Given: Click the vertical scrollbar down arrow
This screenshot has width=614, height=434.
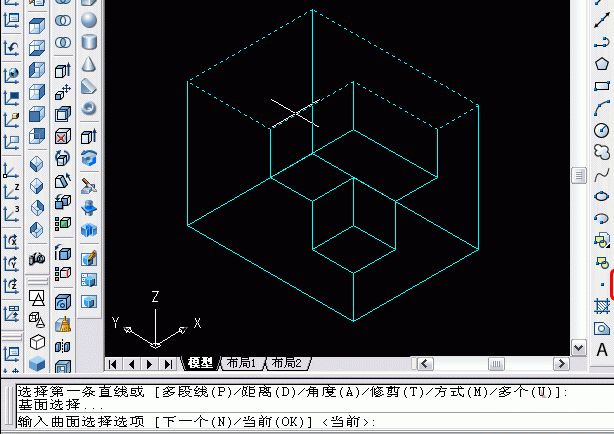Looking at the screenshot, I should click(578, 347).
